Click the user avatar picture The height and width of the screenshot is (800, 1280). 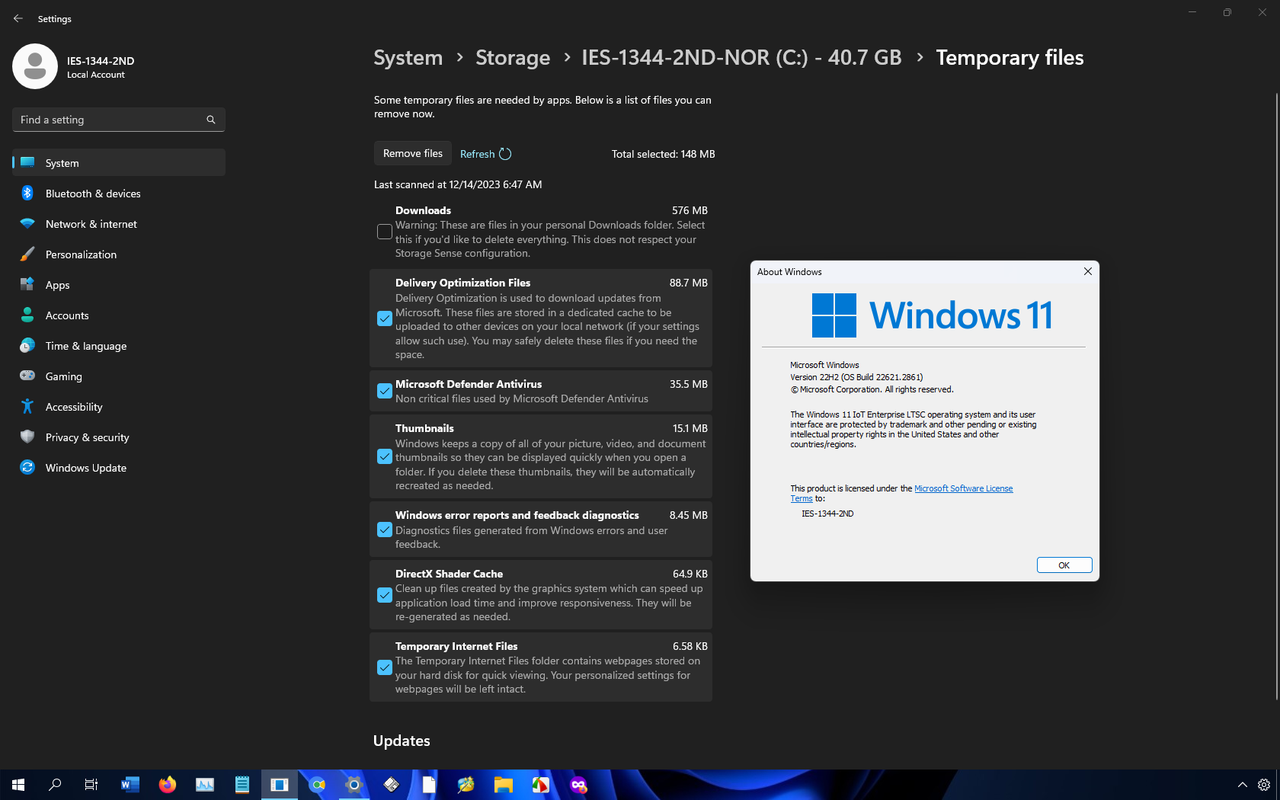tap(35, 67)
